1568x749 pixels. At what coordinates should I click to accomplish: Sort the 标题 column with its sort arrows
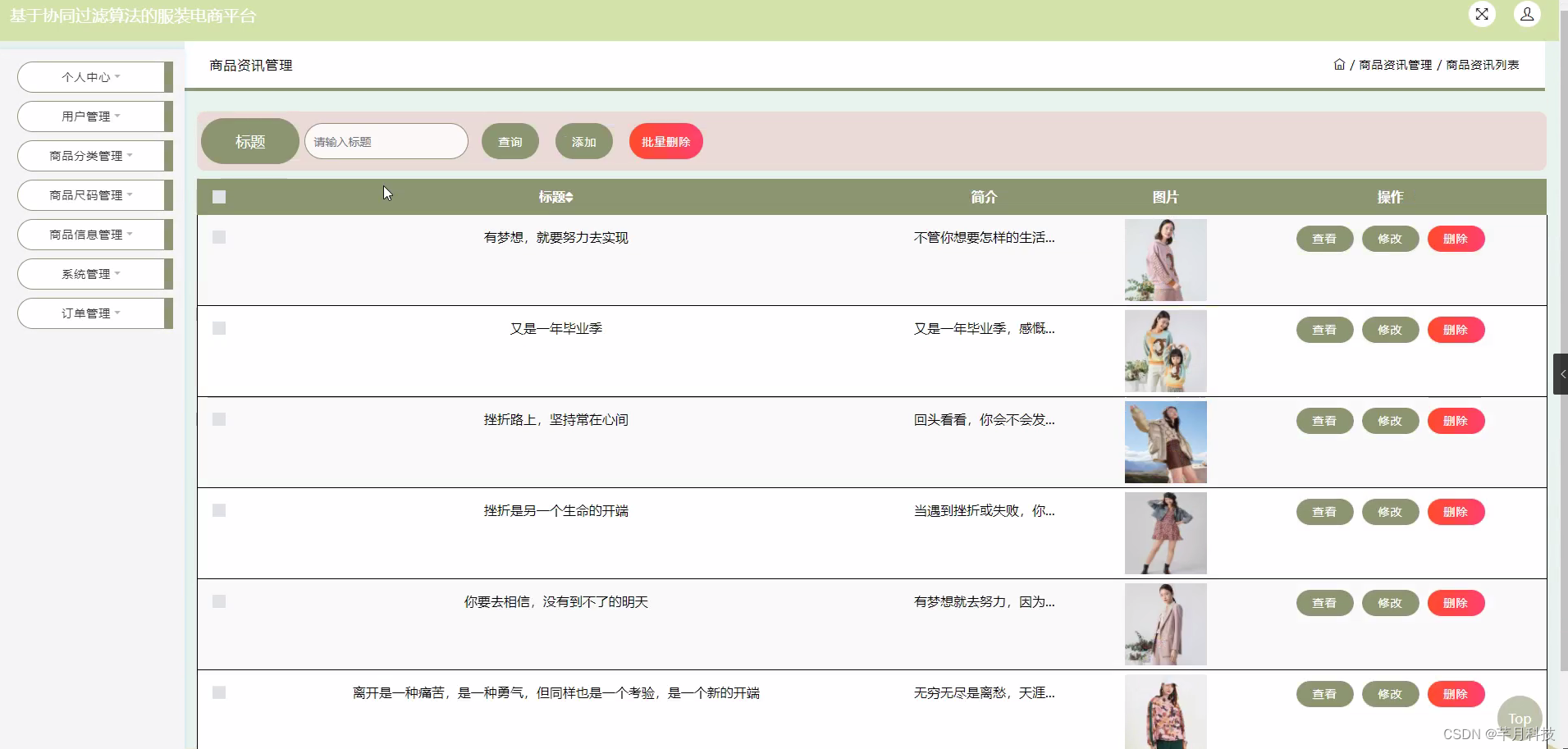(x=569, y=197)
